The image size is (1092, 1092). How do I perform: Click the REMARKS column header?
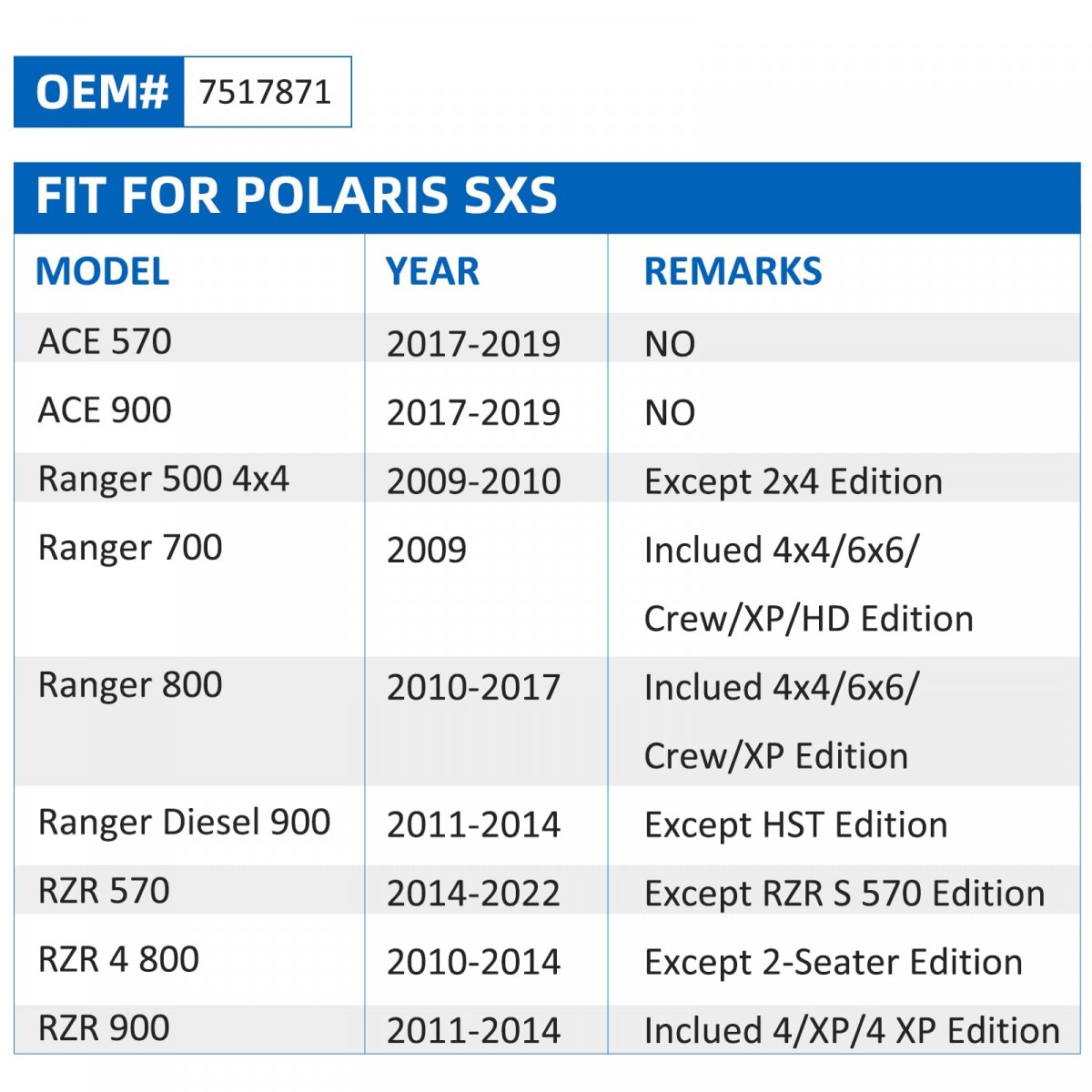(x=733, y=271)
